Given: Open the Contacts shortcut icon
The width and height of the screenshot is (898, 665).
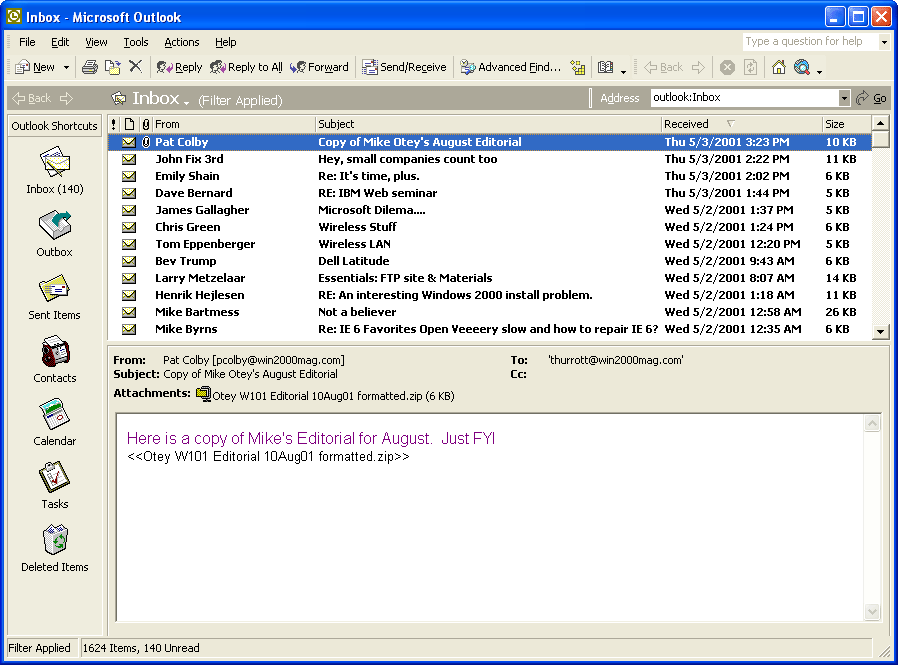Looking at the screenshot, I should pos(54,353).
